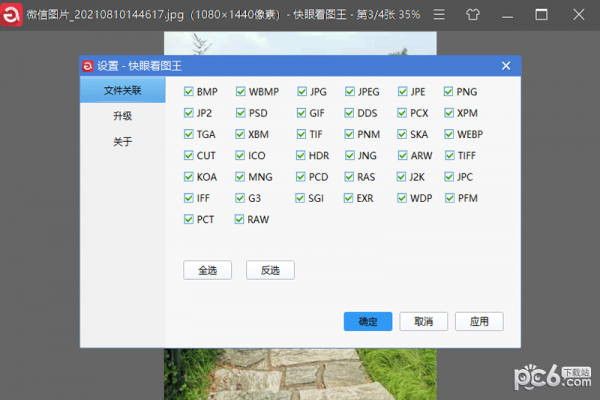Toggle the TIF checkbox

coord(301,134)
